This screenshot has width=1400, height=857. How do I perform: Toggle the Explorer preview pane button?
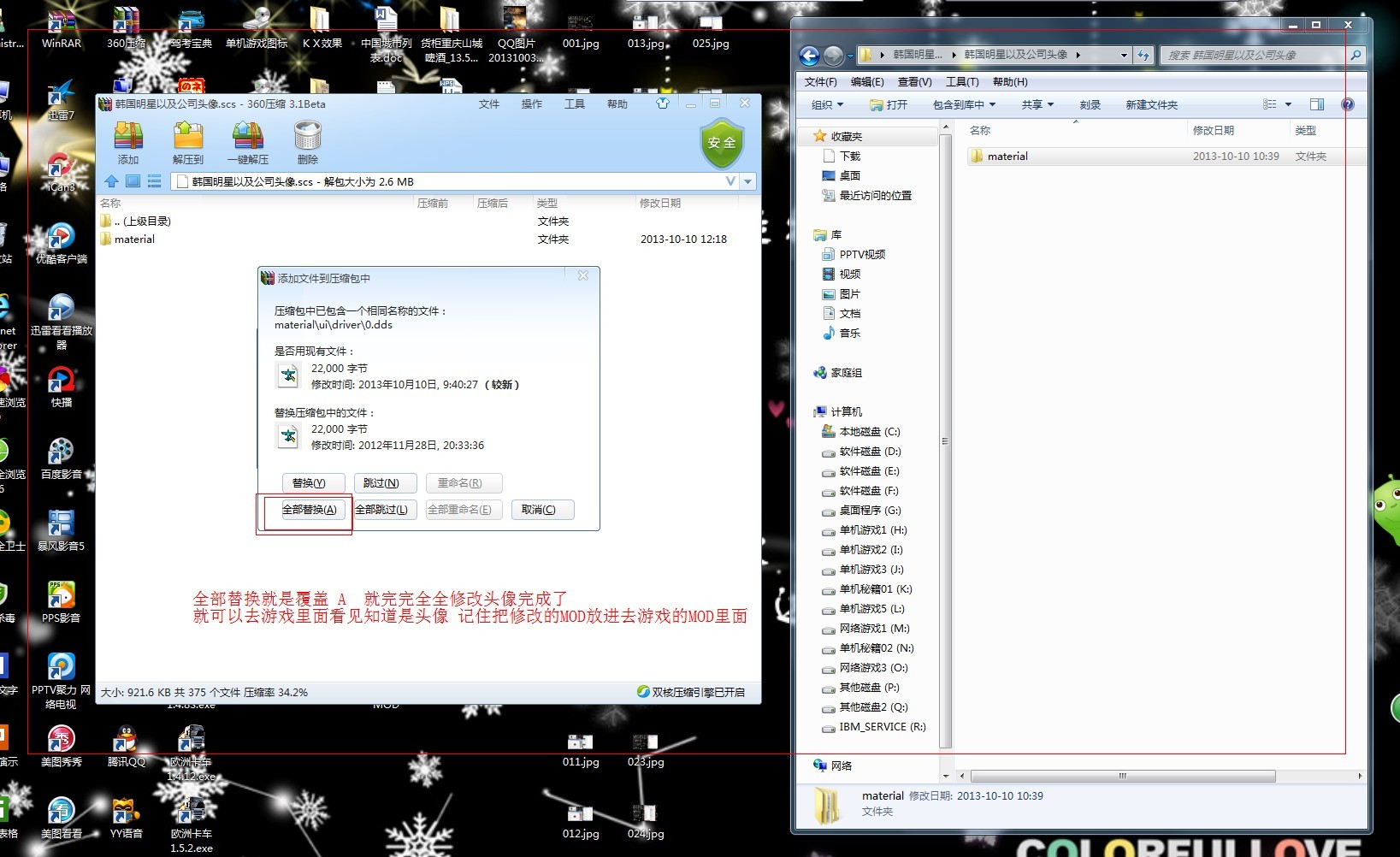coord(1316,104)
